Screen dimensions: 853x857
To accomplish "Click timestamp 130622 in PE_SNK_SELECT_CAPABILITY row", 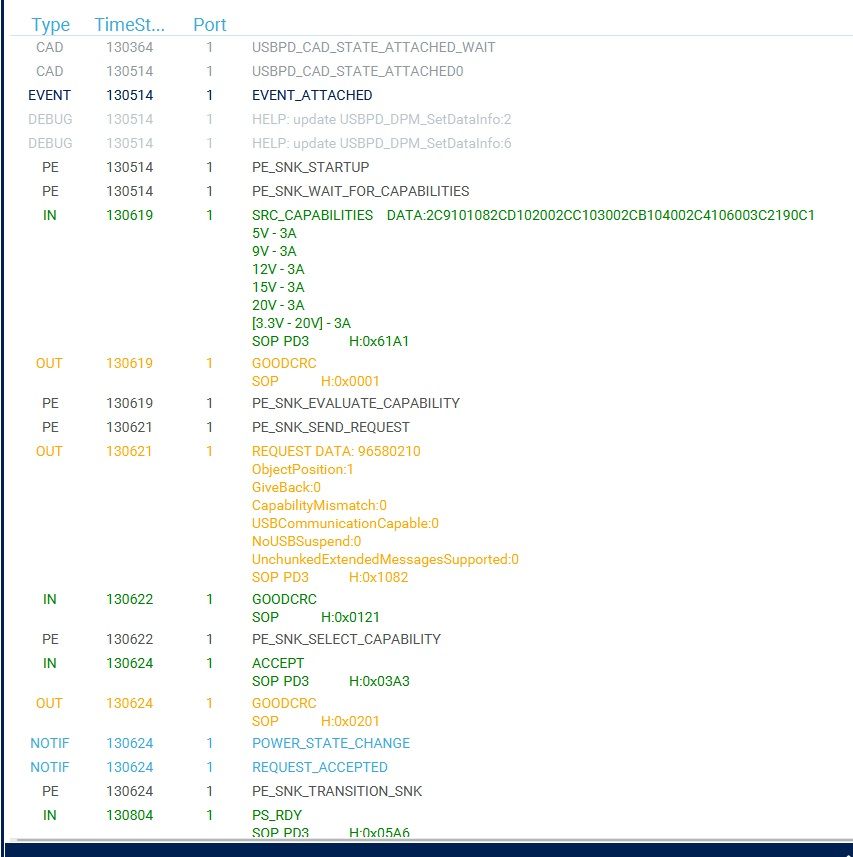I will click(130, 639).
